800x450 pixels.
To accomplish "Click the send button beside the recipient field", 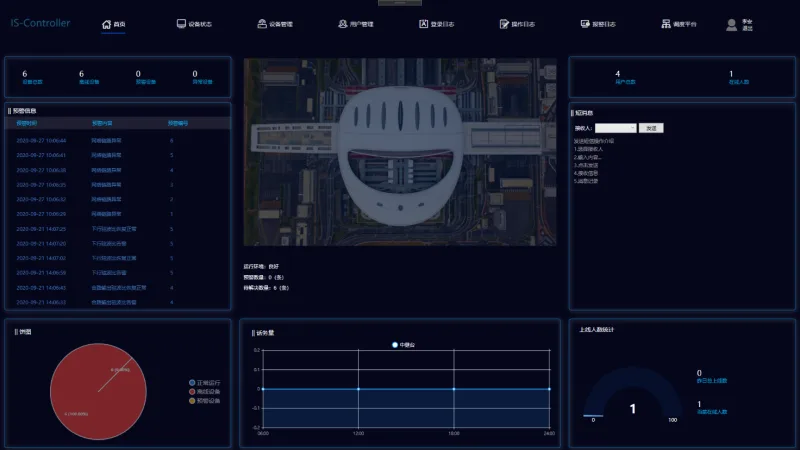I will [x=651, y=128].
